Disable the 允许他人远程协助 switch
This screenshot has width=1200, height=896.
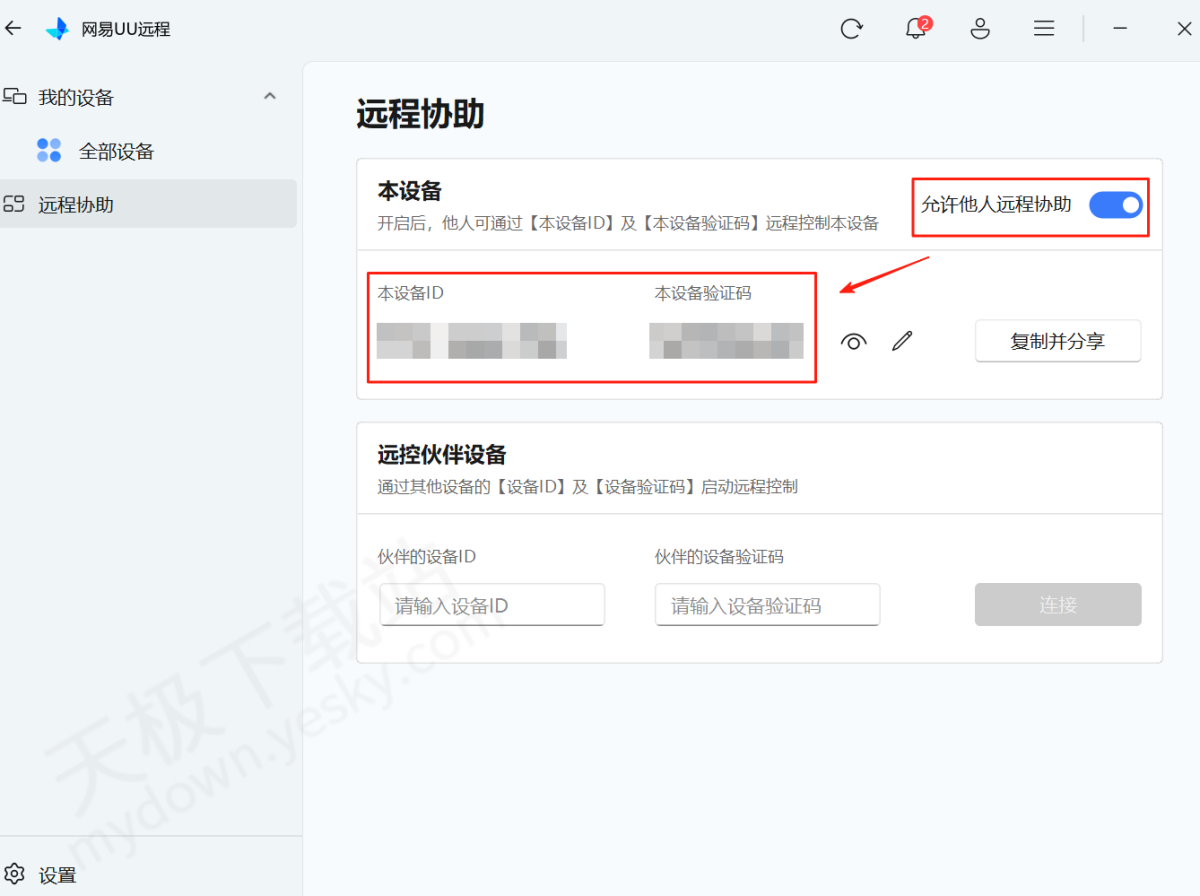pos(1115,205)
